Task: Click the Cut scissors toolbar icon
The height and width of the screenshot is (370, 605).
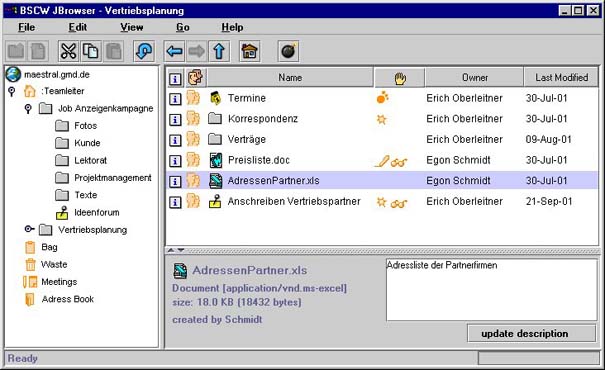Action: point(69,51)
